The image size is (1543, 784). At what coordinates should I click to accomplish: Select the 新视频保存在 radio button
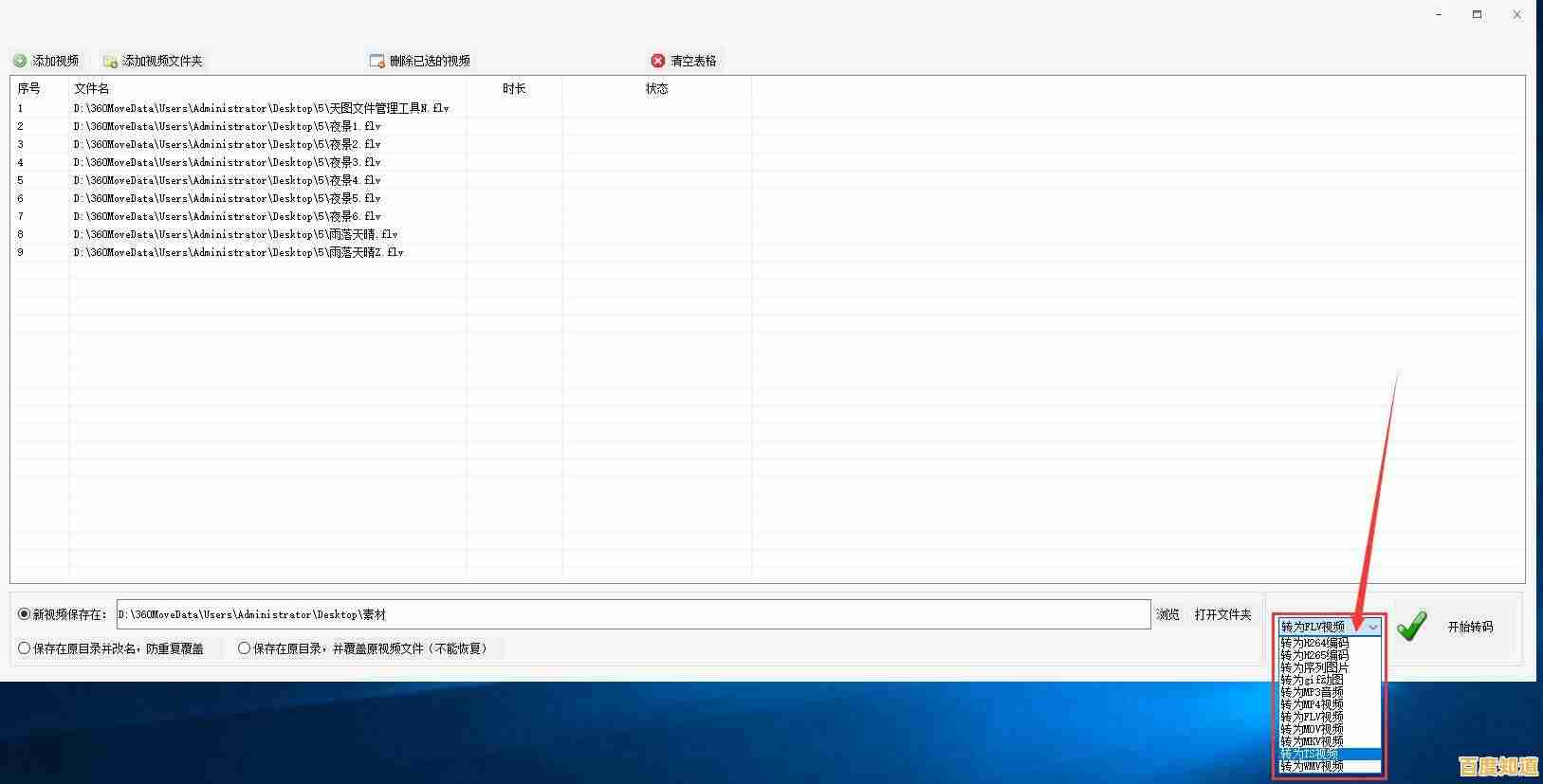click(25, 614)
